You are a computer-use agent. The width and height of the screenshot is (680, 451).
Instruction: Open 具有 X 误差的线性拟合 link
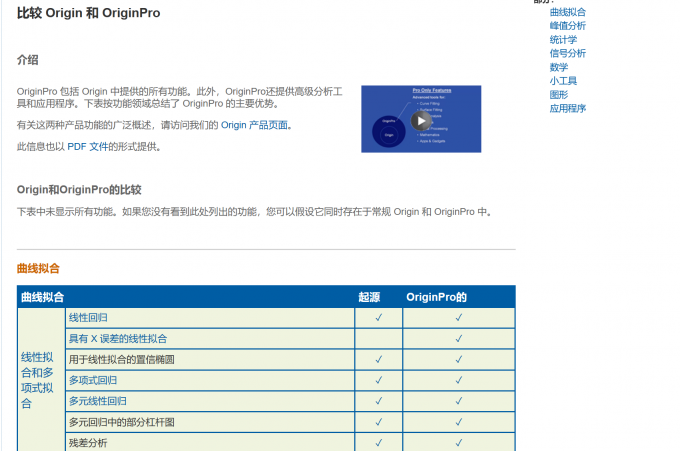[x=118, y=339]
